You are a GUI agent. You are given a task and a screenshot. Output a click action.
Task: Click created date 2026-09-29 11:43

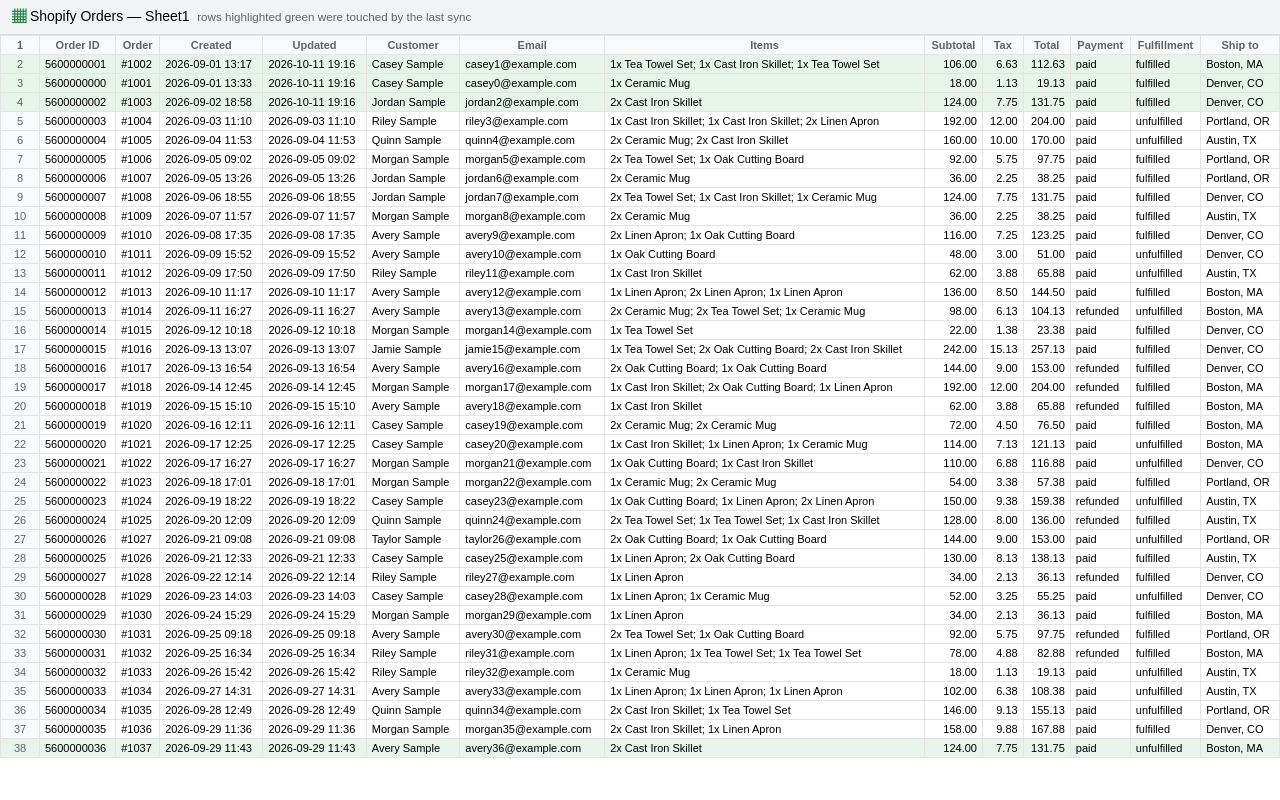[211, 748]
